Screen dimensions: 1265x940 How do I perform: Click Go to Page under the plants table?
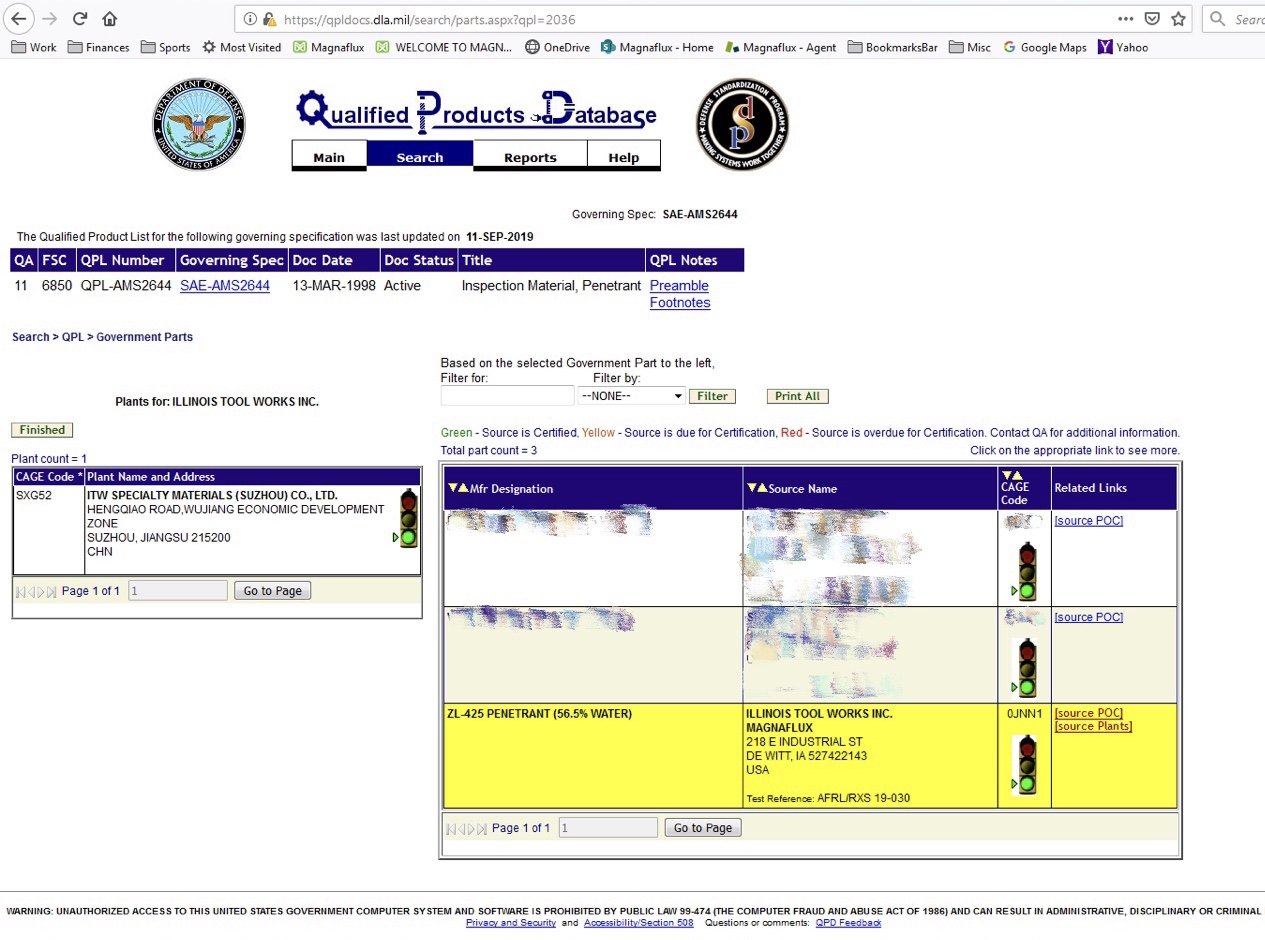(x=273, y=591)
